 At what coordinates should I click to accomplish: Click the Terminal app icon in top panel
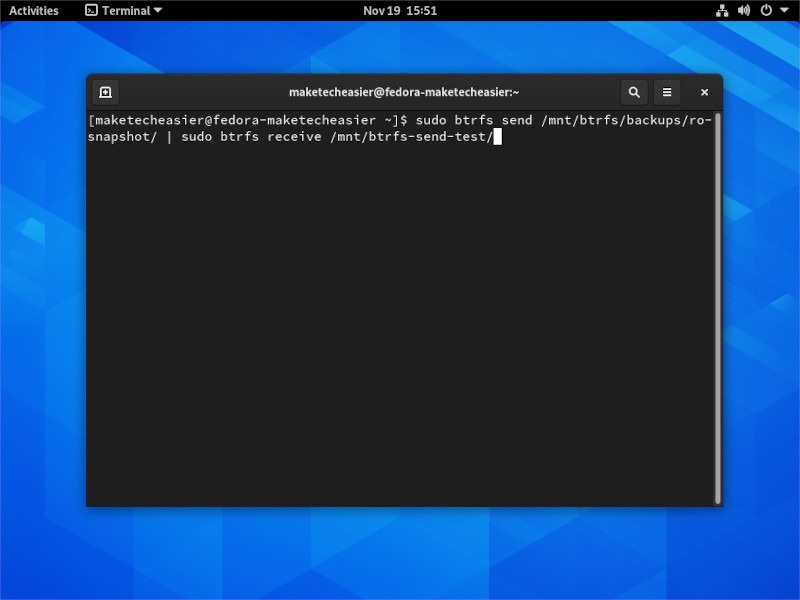pos(91,10)
